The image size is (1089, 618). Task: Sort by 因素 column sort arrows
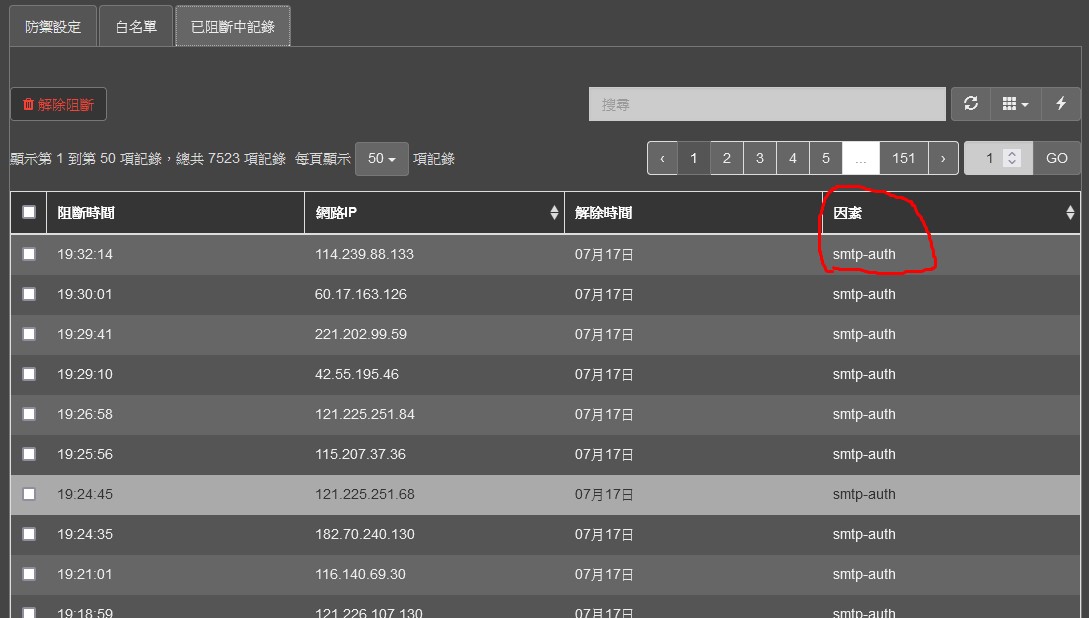1070,213
